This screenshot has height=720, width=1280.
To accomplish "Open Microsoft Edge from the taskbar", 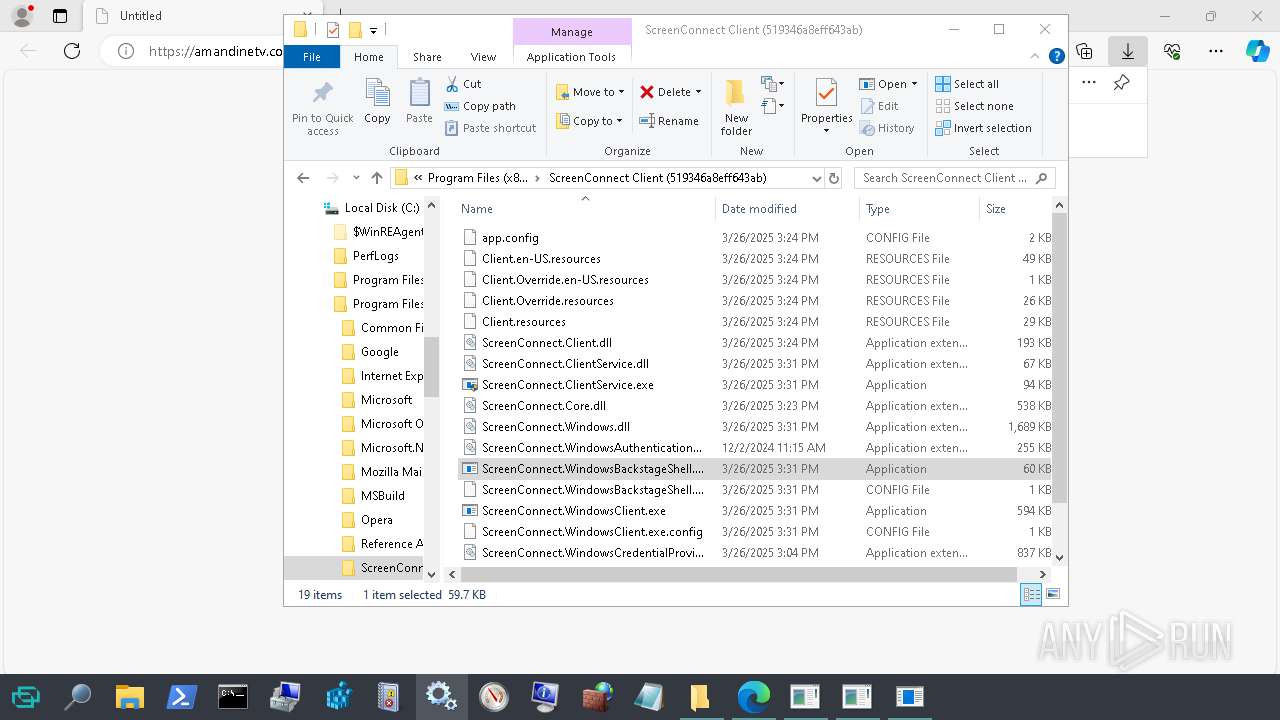I will click(x=753, y=696).
